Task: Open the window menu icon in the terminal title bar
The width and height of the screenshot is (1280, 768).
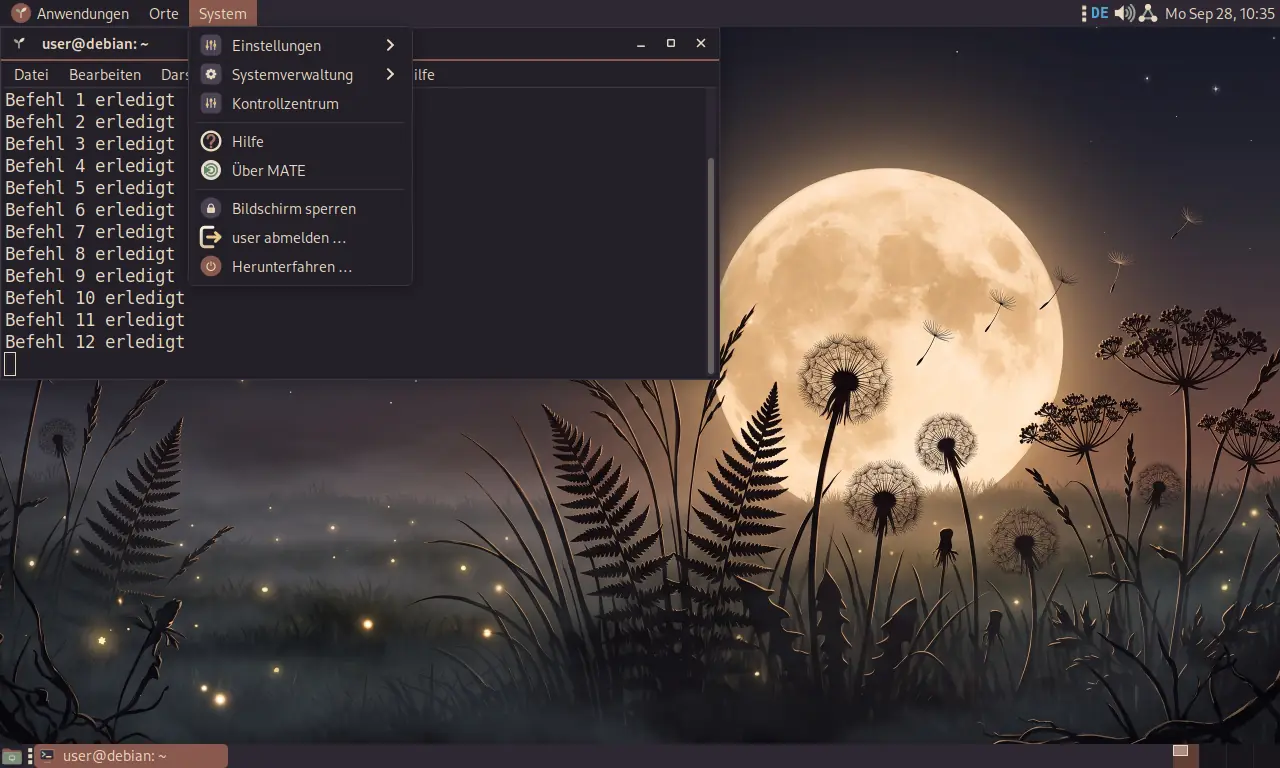Action: point(19,44)
